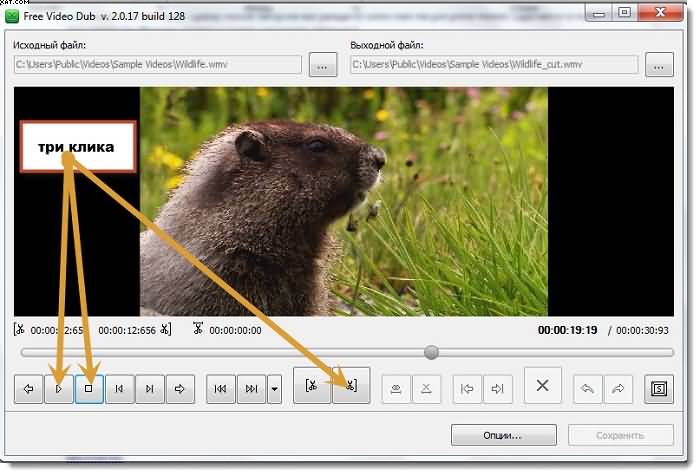
Task: Set selection start with scissors button
Action: pyautogui.click(x=312, y=385)
